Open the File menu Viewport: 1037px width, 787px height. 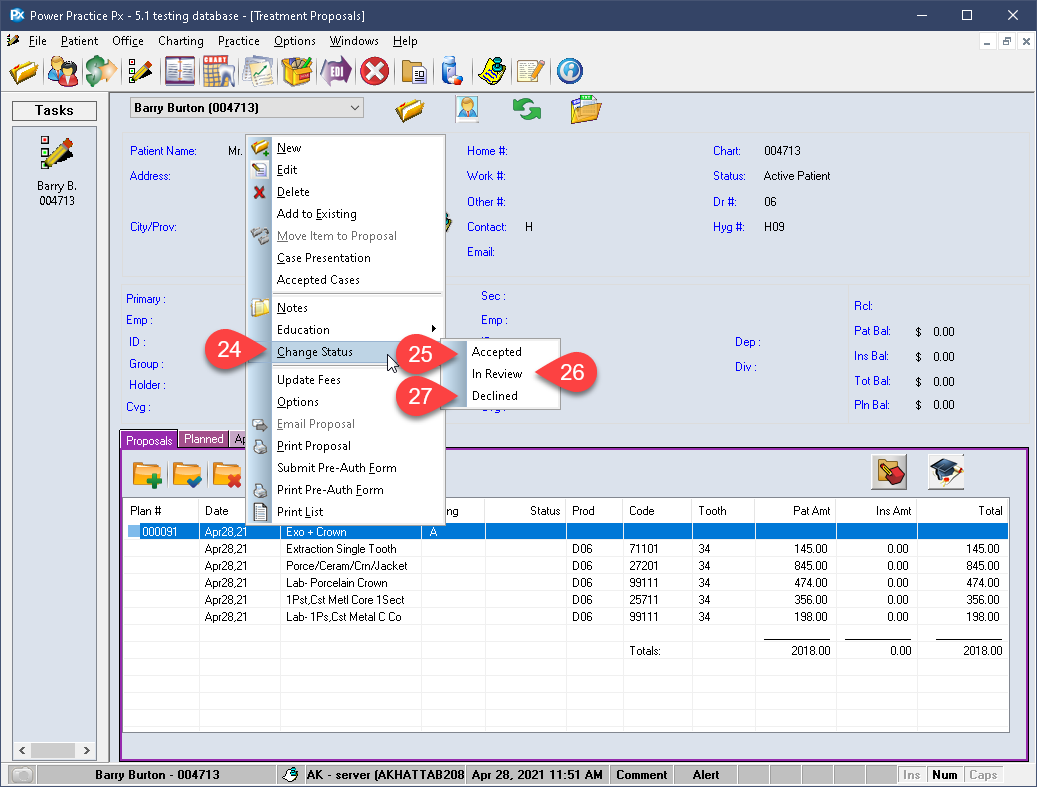[38, 41]
